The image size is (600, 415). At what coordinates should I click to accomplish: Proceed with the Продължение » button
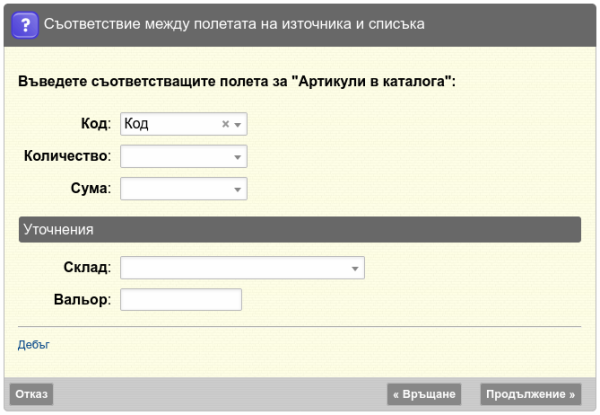531,394
